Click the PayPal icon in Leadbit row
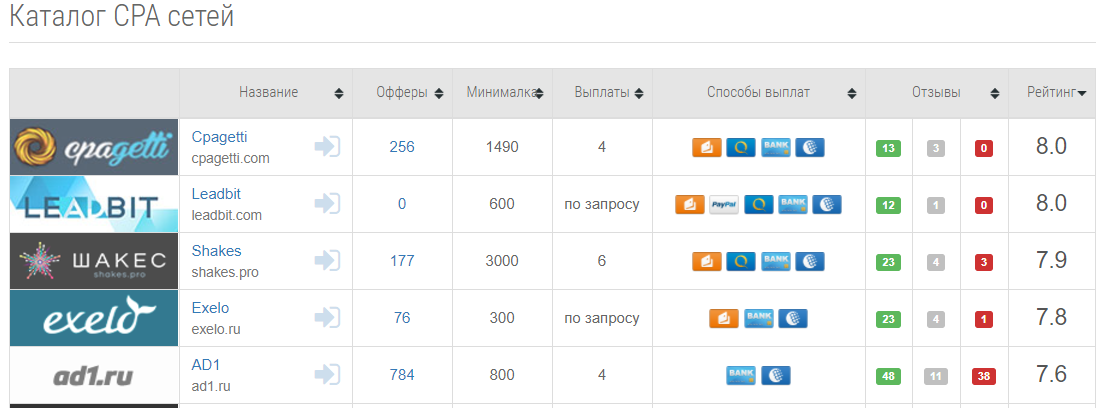This screenshot has width=1117, height=408. 724,204
